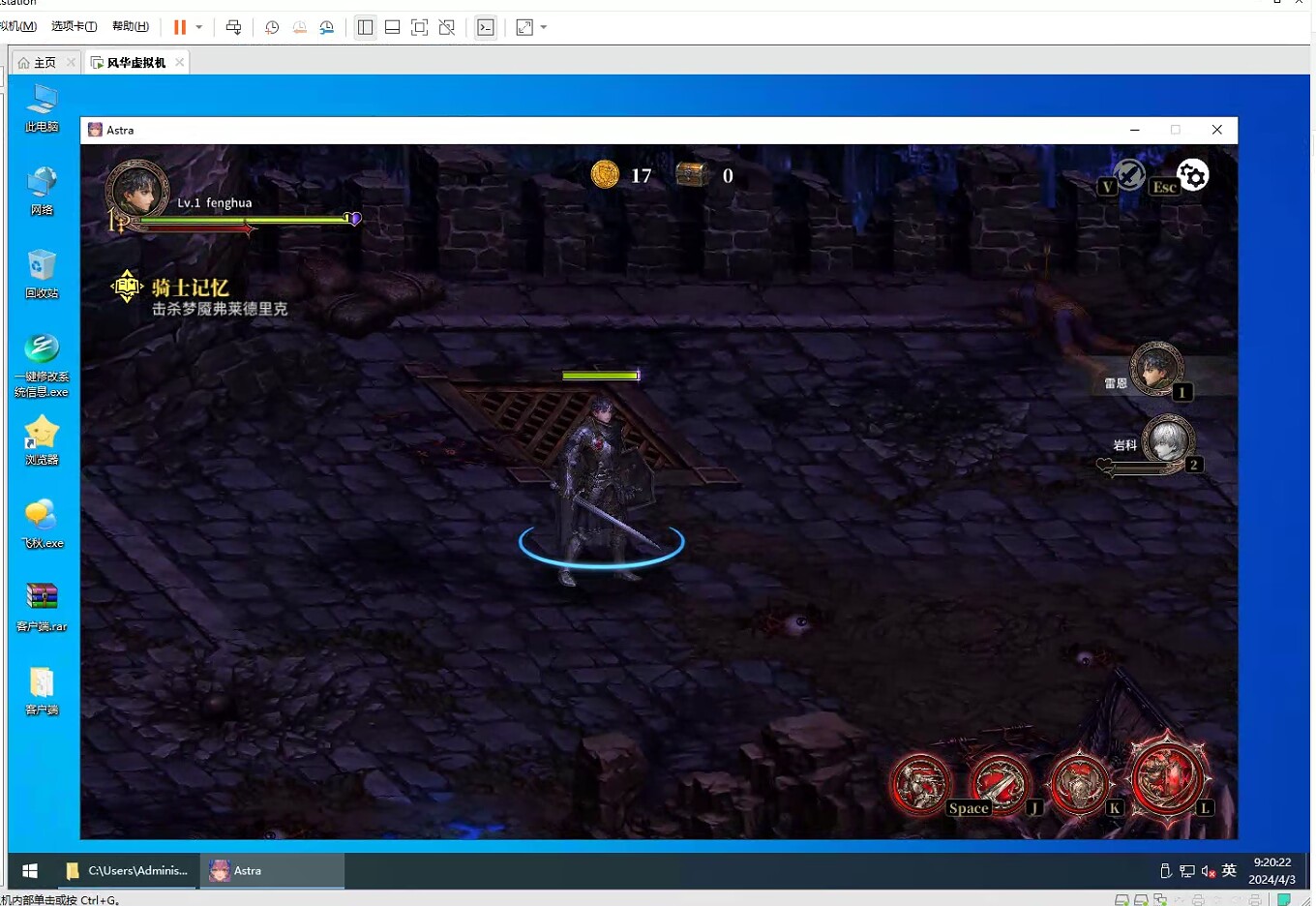Enter full screen mode

pyautogui.click(x=419, y=27)
